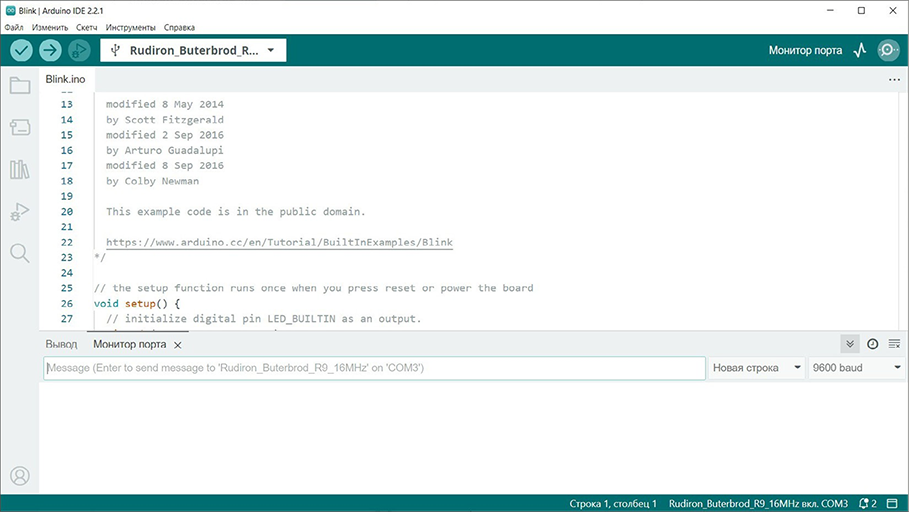Viewport: 909px width, 512px height.
Task: Open the Serial Plotter waveform icon
Action: pyautogui.click(x=860, y=50)
